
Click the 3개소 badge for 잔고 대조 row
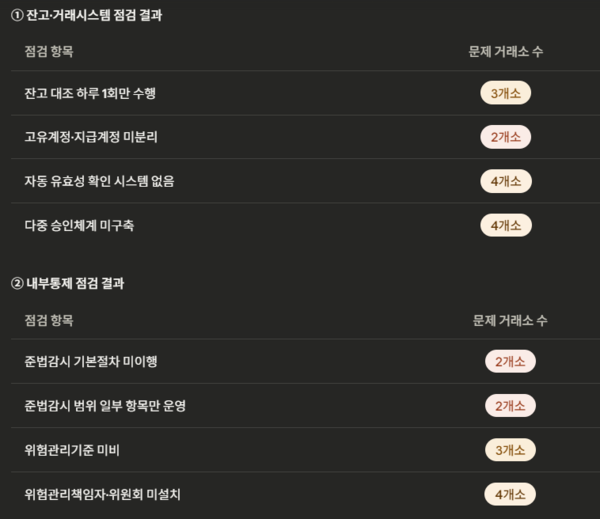point(505,94)
